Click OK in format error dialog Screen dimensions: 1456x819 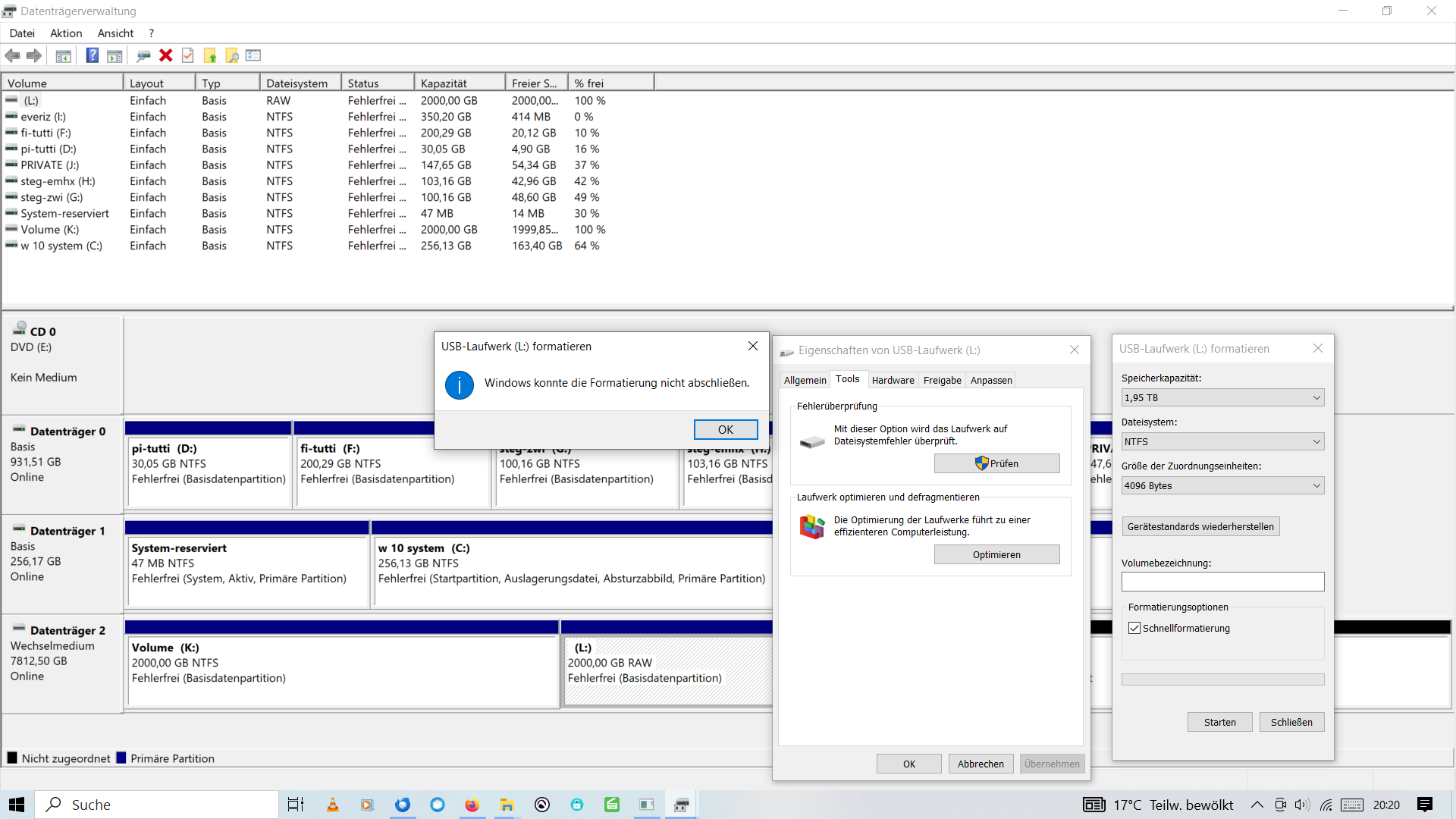tap(726, 429)
